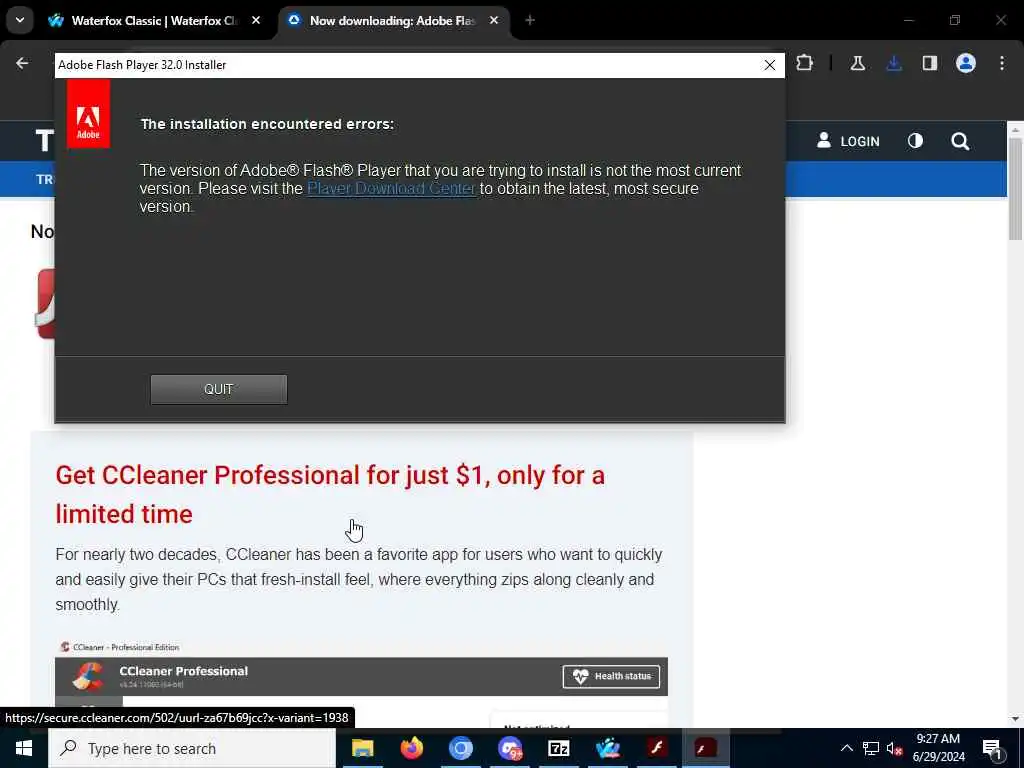
Task: Click the page vertical scrollbar thumb
Action: pos(1016,189)
